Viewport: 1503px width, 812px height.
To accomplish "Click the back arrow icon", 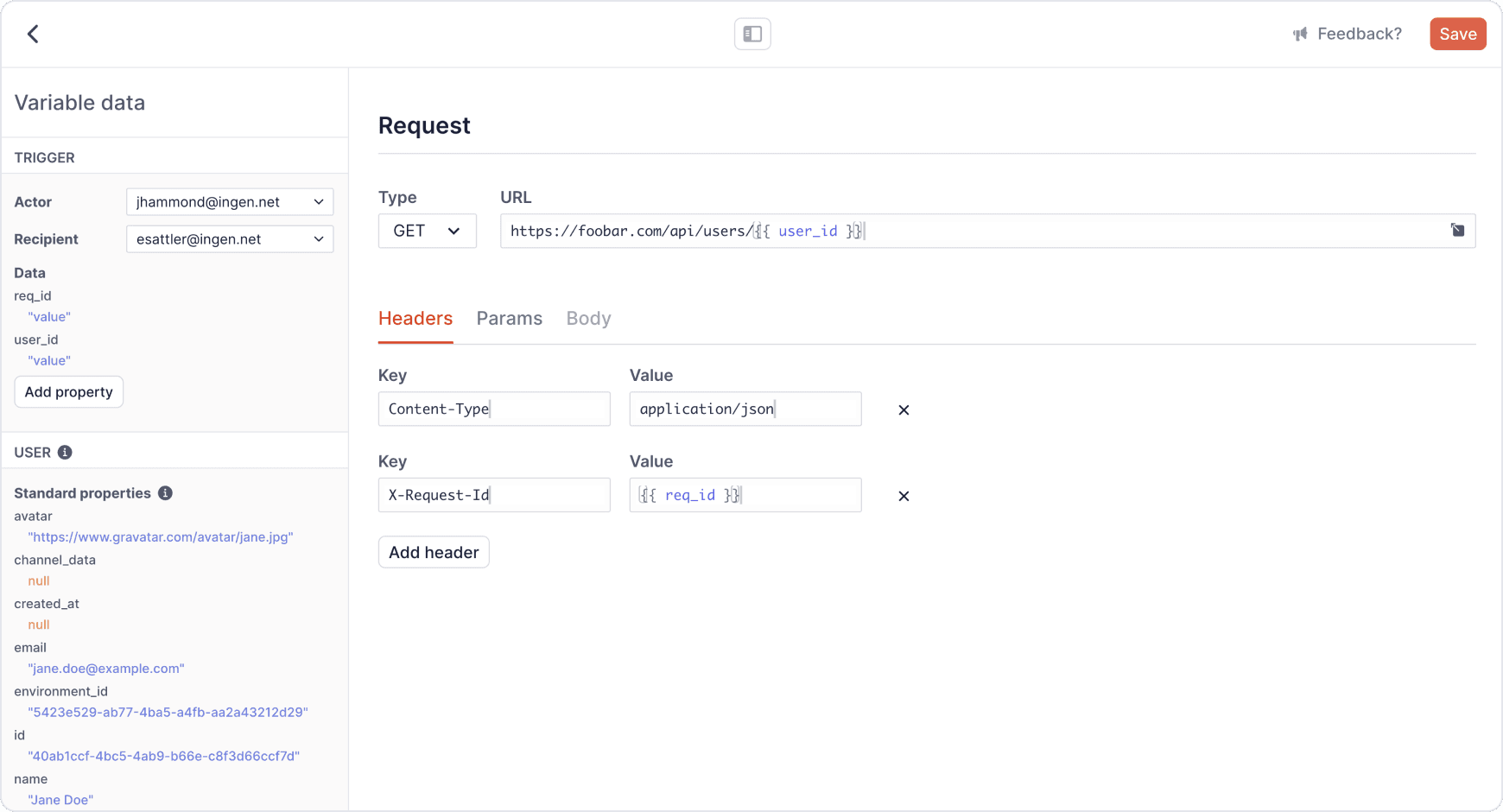I will (x=33, y=34).
